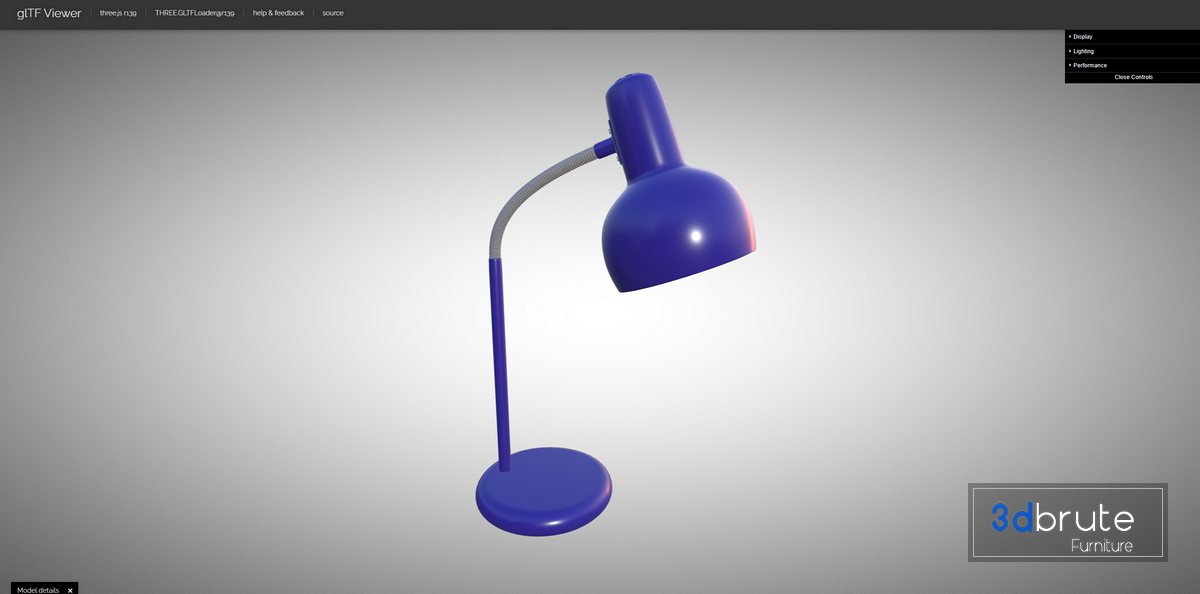Open the THREE.GLTFLoader@r139 link

click(194, 13)
